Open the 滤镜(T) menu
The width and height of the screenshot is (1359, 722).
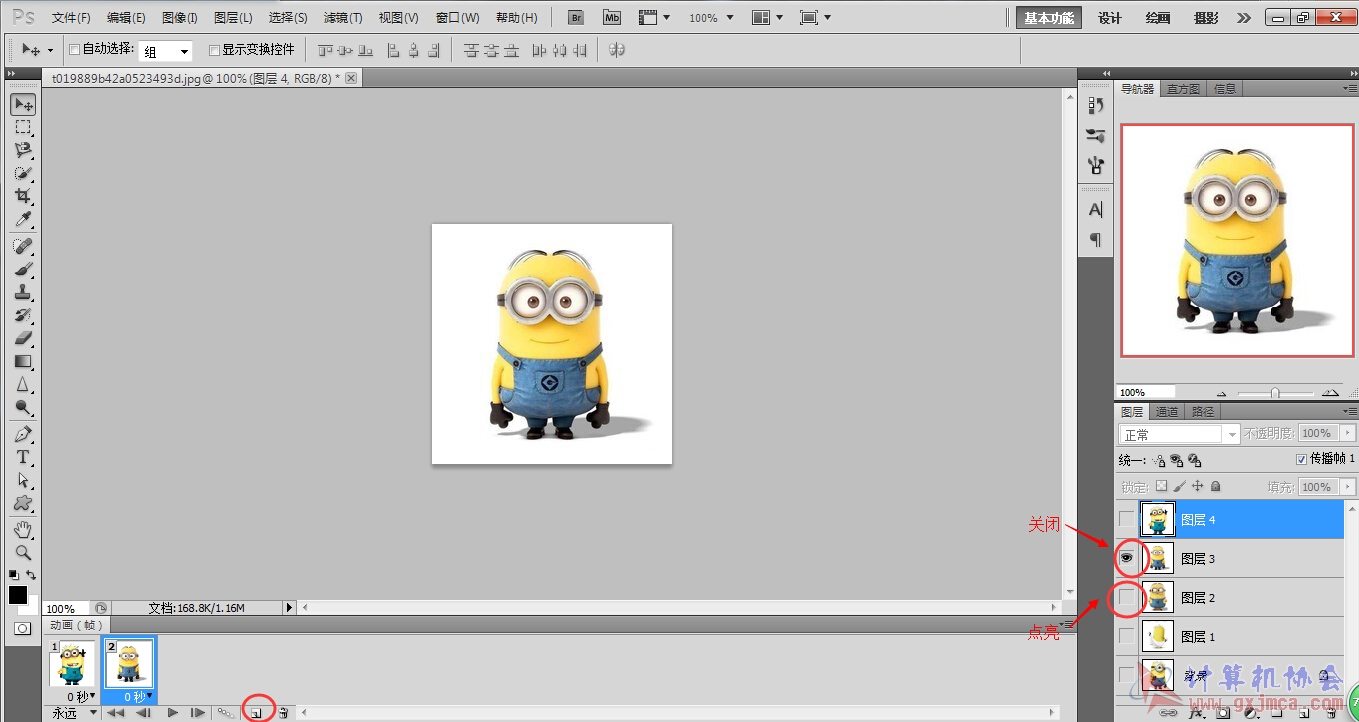pyautogui.click(x=343, y=18)
